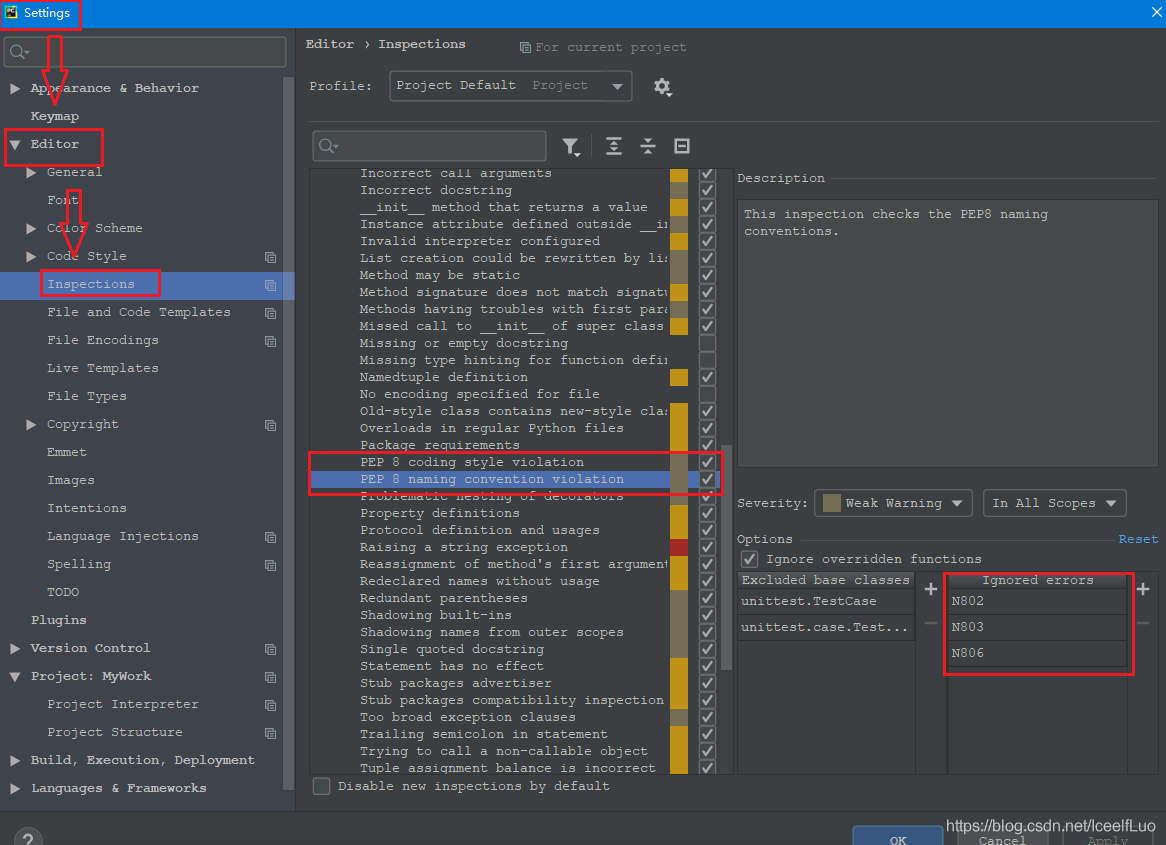Open the Plugins settings page
The image size is (1166, 845).
pyautogui.click(x=58, y=620)
